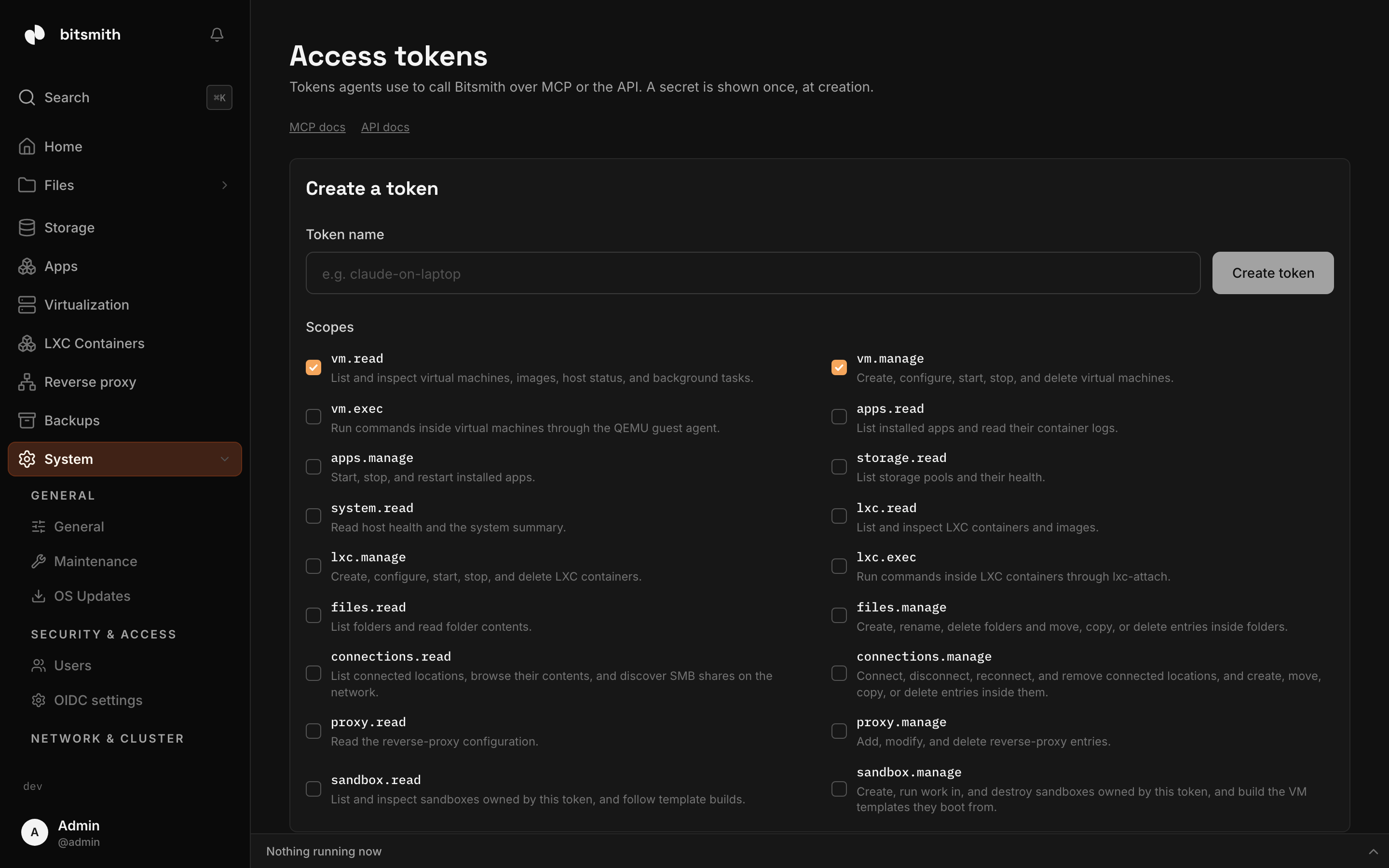Open the Backups section
The height and width of the screenshot is (868, 1389).
[124, 420]
